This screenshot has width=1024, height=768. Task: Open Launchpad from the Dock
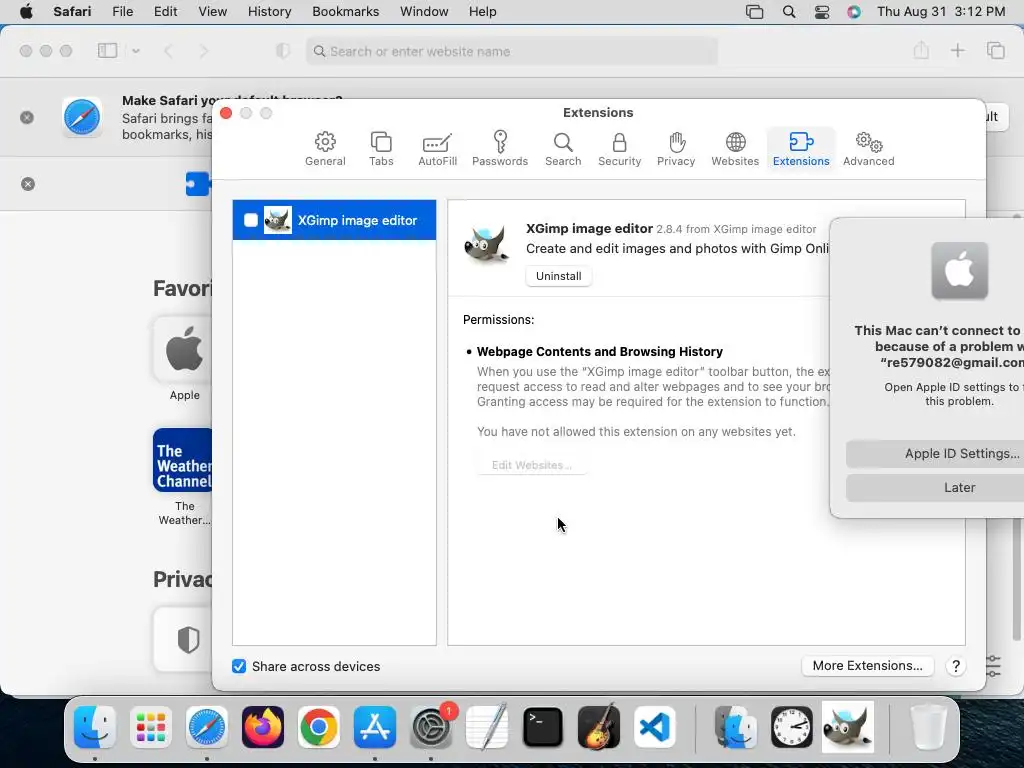[x=151, y=727]
